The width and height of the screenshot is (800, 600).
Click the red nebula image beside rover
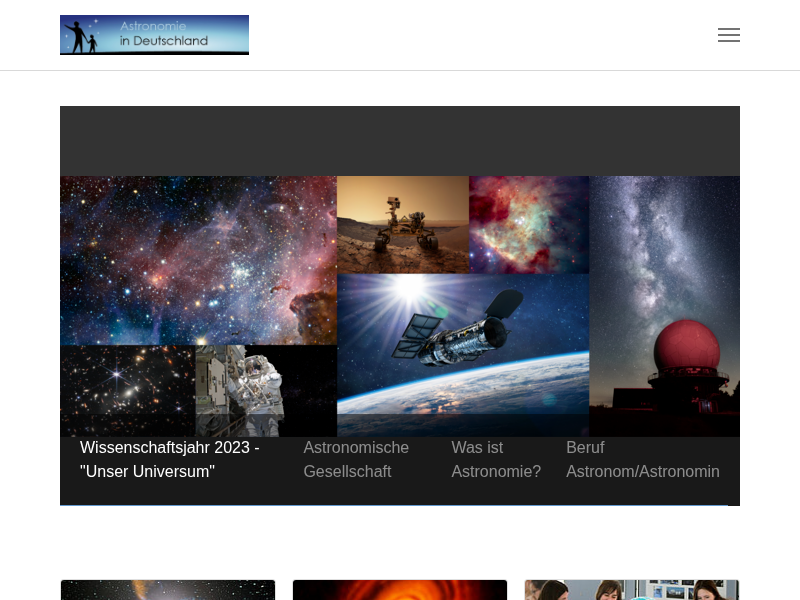[528, 224]
